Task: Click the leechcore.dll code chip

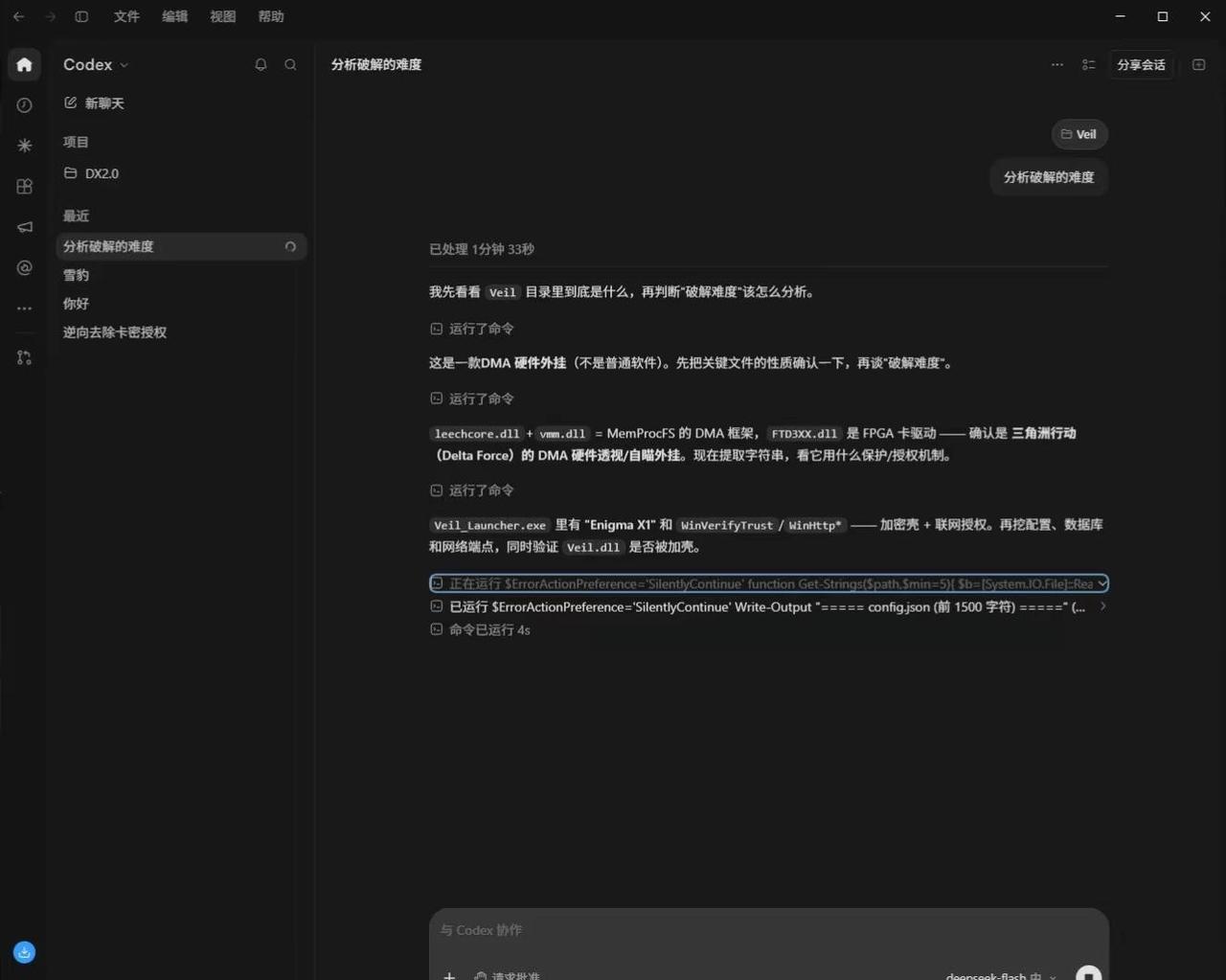Action: pyautogui.click(x=476, y=434)
